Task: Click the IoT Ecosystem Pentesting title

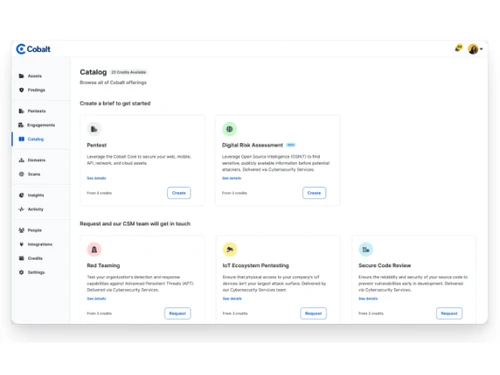Action: [x=256, y=266]
